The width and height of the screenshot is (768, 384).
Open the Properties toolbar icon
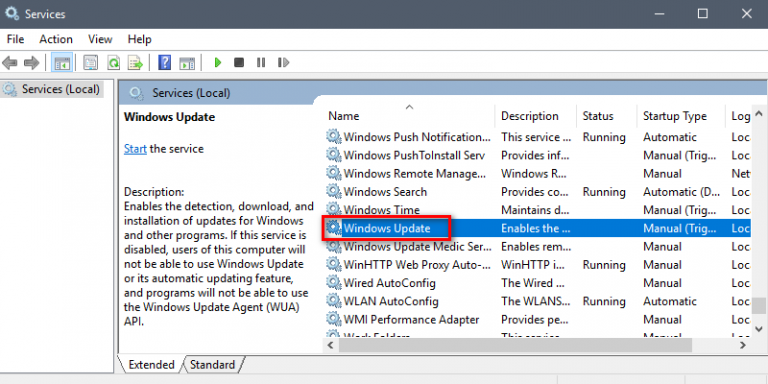tap(91, 63)
